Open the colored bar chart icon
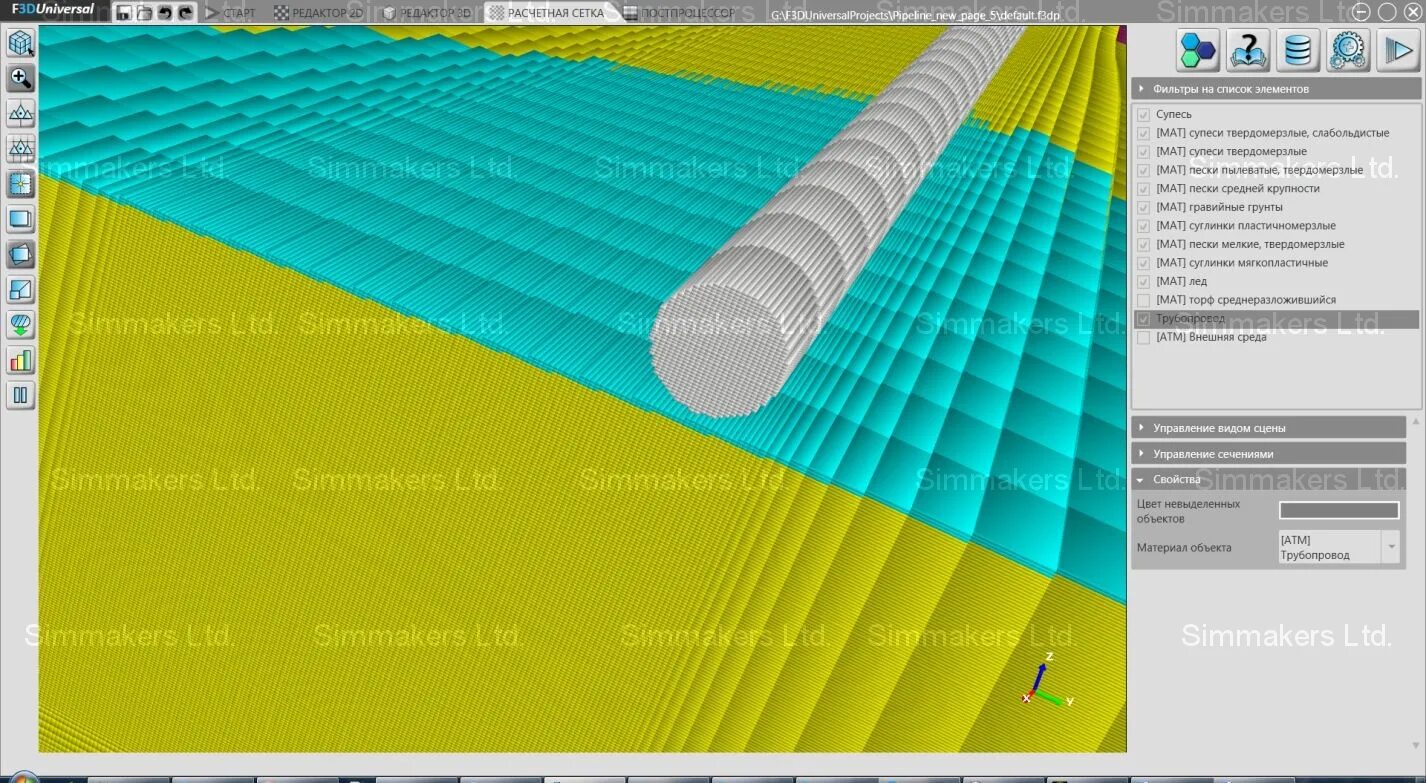The image size is (1426, 783). (x=21, y=360)
